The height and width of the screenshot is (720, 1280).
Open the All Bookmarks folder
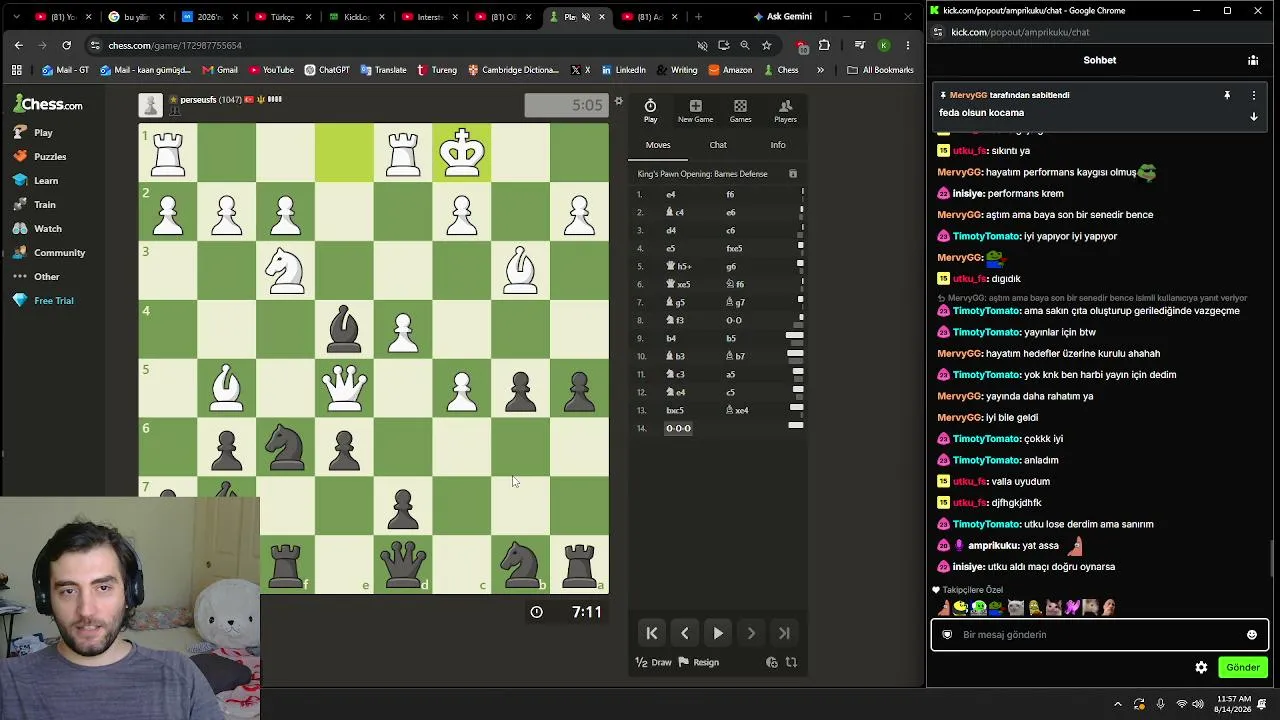point(880,70)
